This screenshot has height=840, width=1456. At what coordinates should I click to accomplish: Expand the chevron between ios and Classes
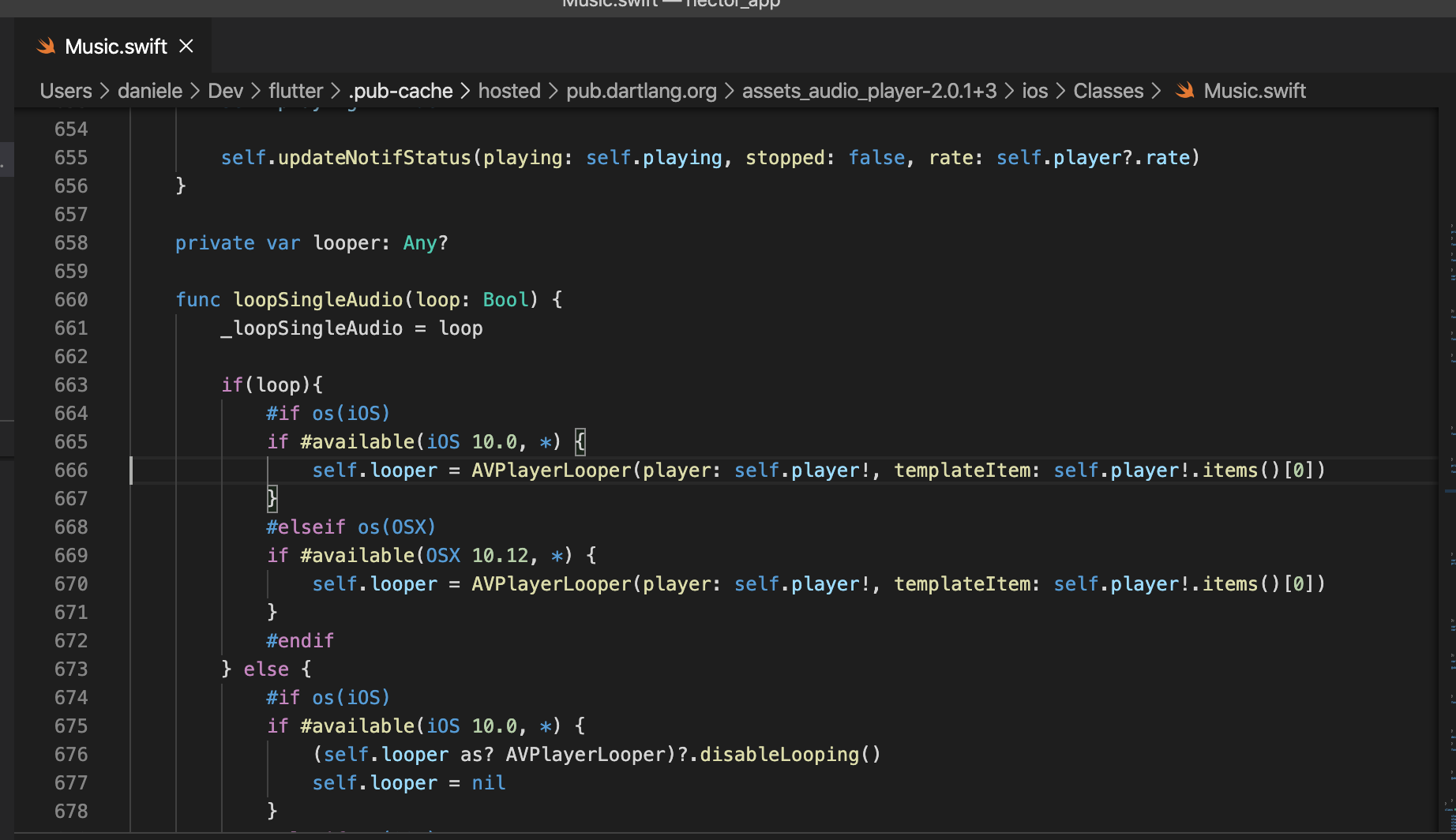[1060, 90]
